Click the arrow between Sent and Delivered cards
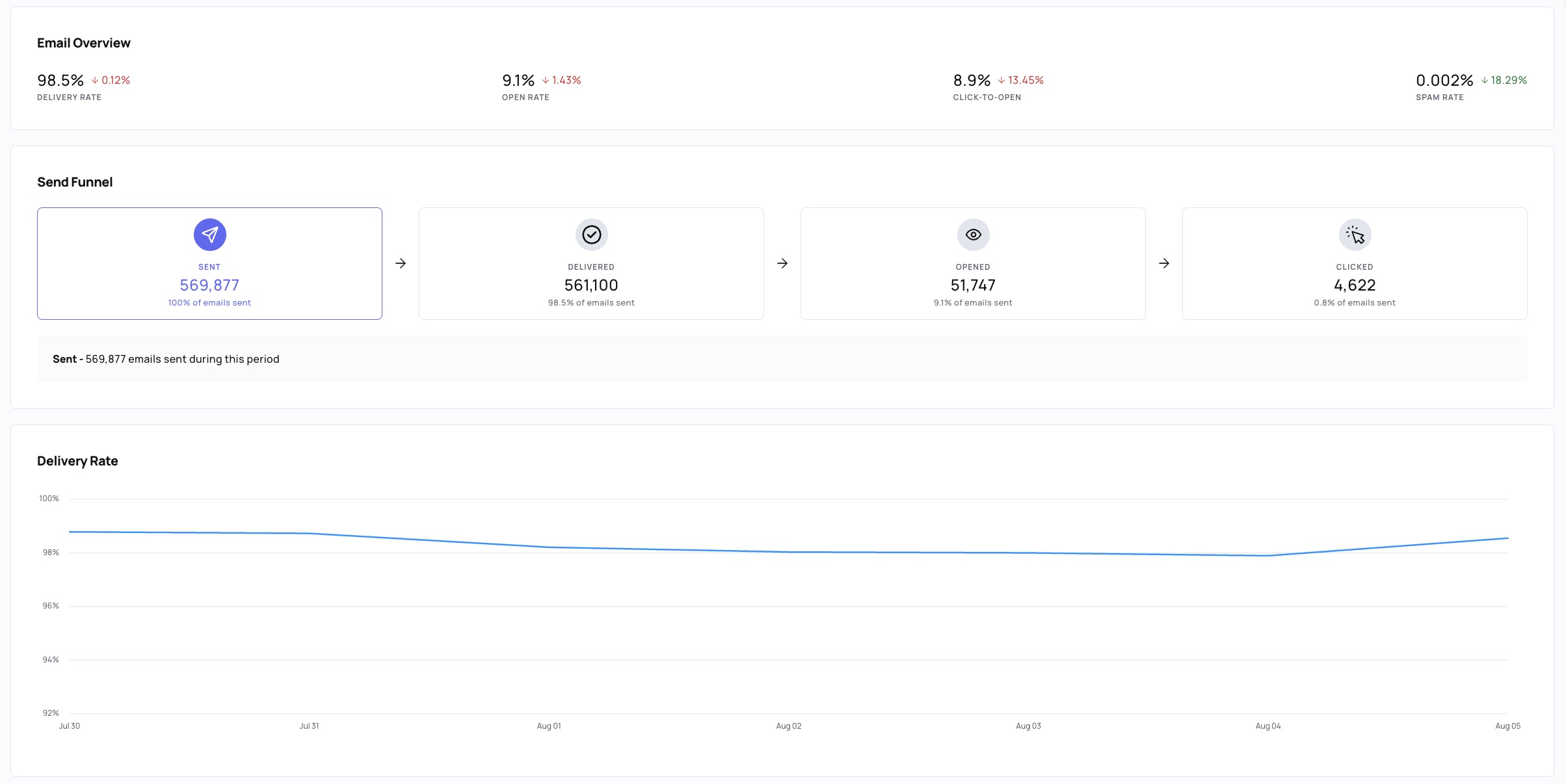The image size is (1566, 784). coord(401,263)
